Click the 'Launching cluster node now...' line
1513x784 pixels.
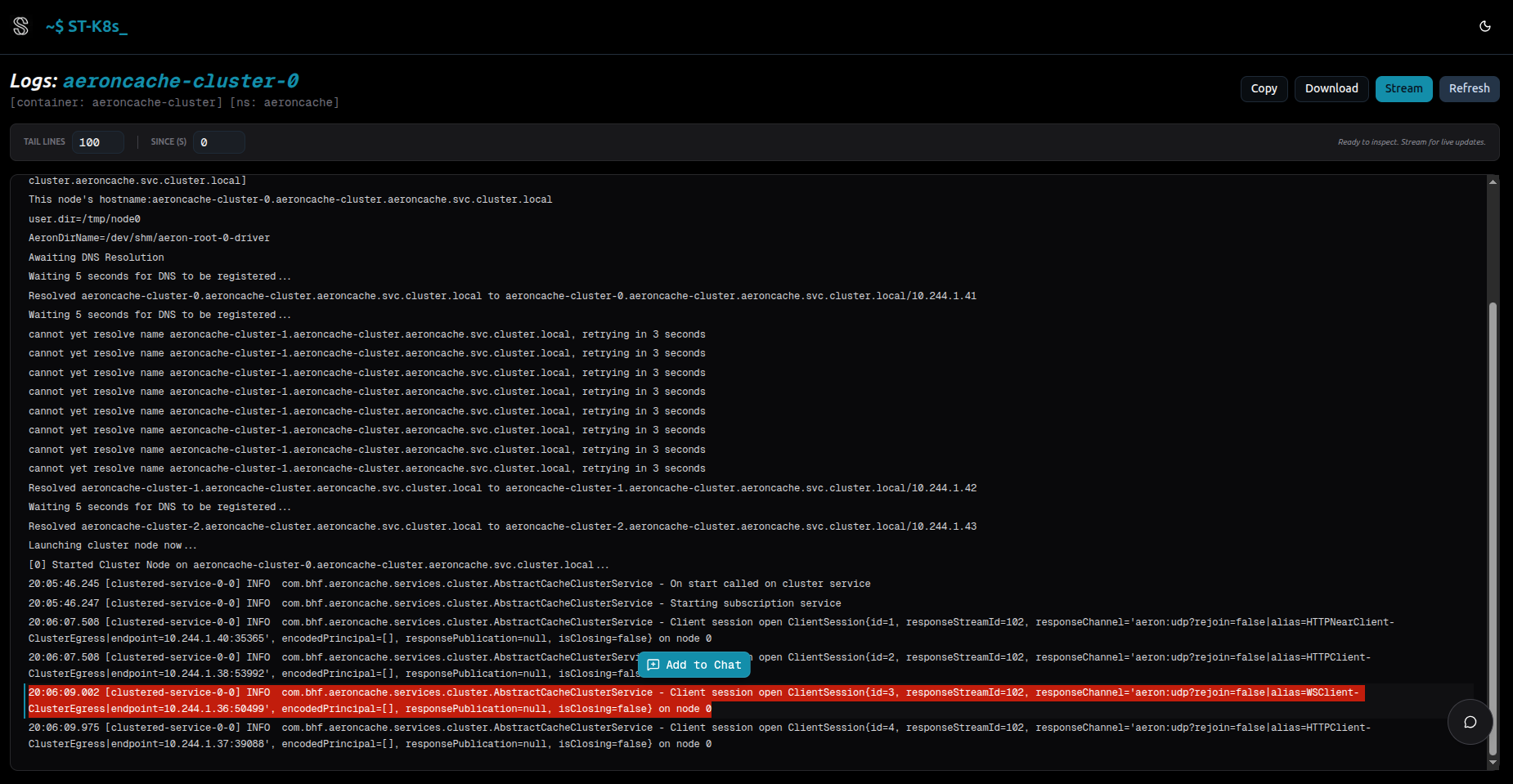[x=113, y=545]
